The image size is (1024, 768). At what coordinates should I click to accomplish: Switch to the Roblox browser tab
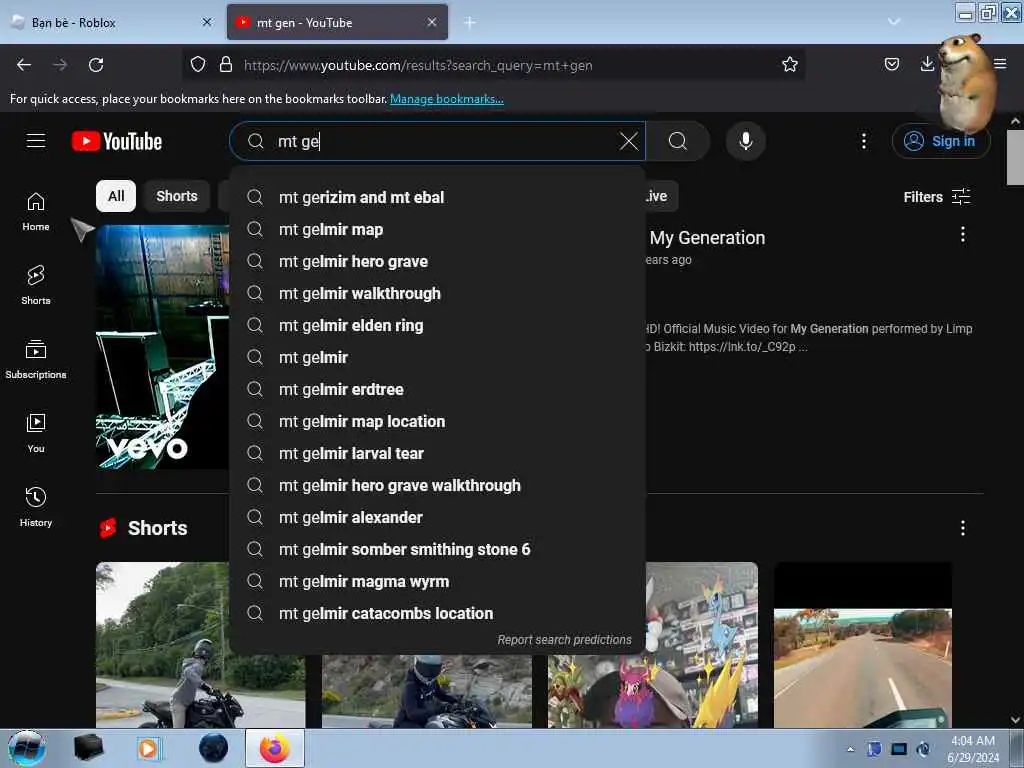(112, 22)
